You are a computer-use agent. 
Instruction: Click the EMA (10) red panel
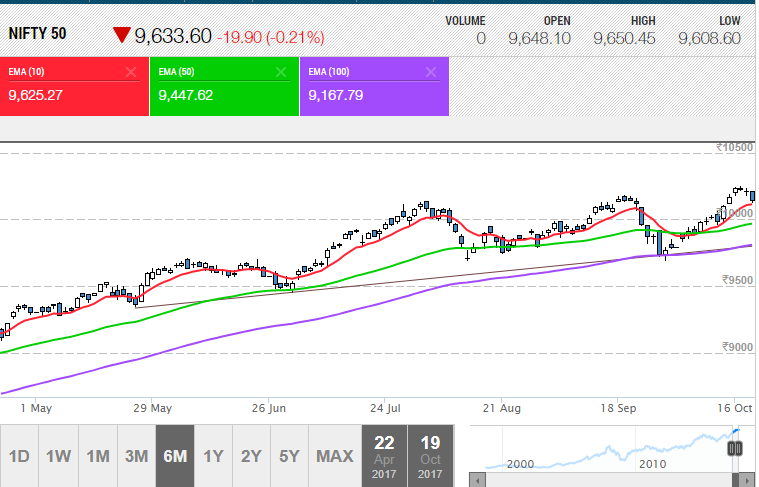[74, 86]
